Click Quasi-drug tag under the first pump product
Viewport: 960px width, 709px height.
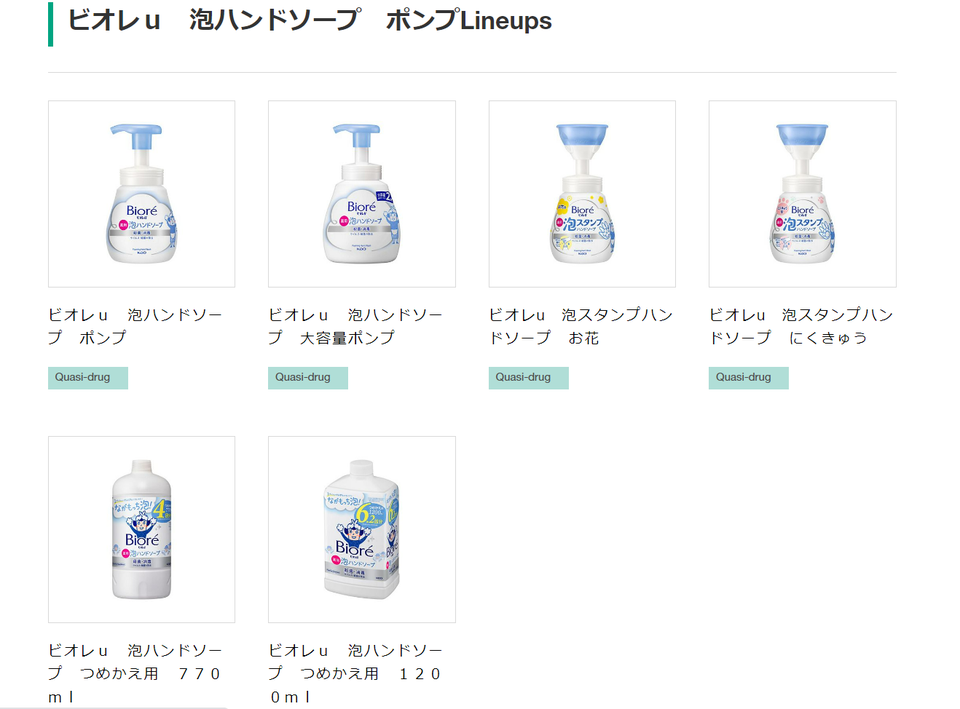pyautogui.click(x=88, y=378)
